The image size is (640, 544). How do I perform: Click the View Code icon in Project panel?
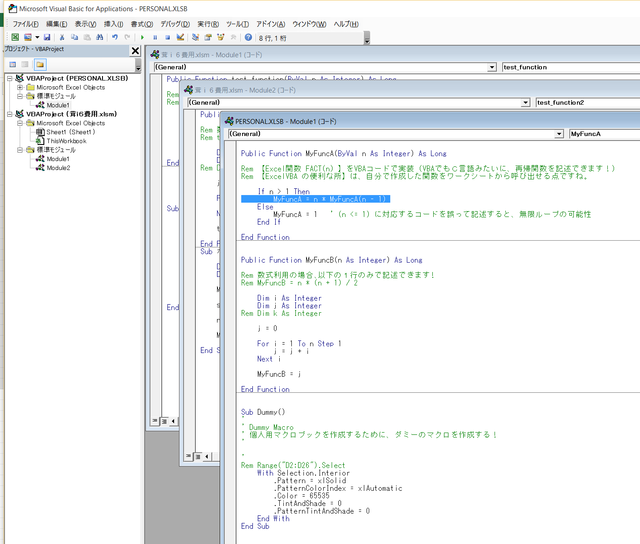click(13, 64)
